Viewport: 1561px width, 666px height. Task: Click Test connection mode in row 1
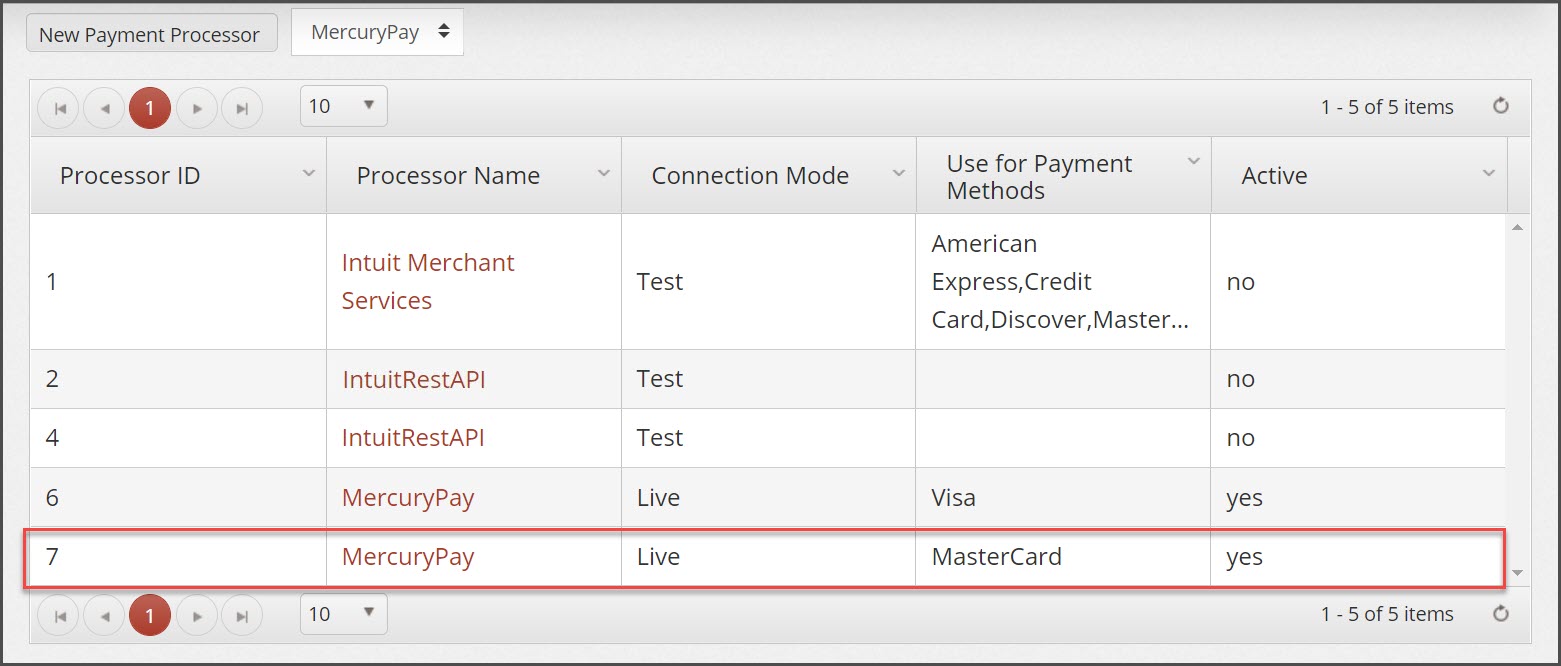(768, 282)
